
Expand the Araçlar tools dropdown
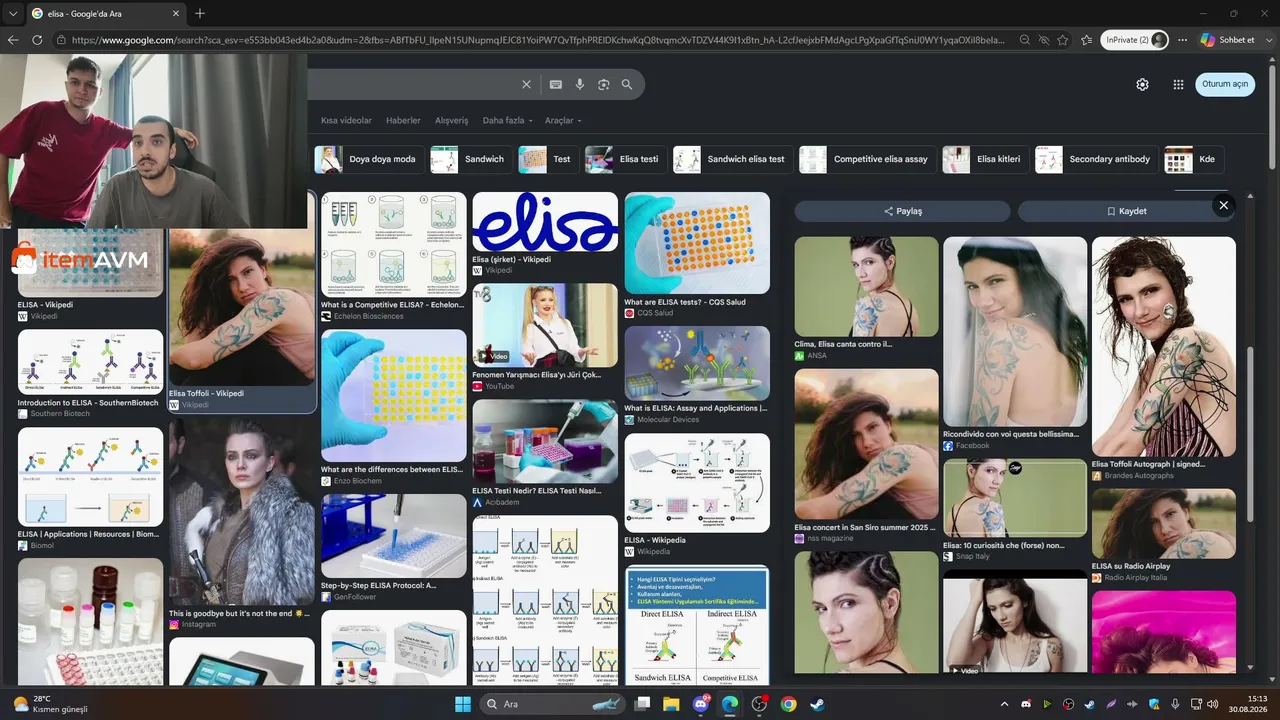pos(563,121)
